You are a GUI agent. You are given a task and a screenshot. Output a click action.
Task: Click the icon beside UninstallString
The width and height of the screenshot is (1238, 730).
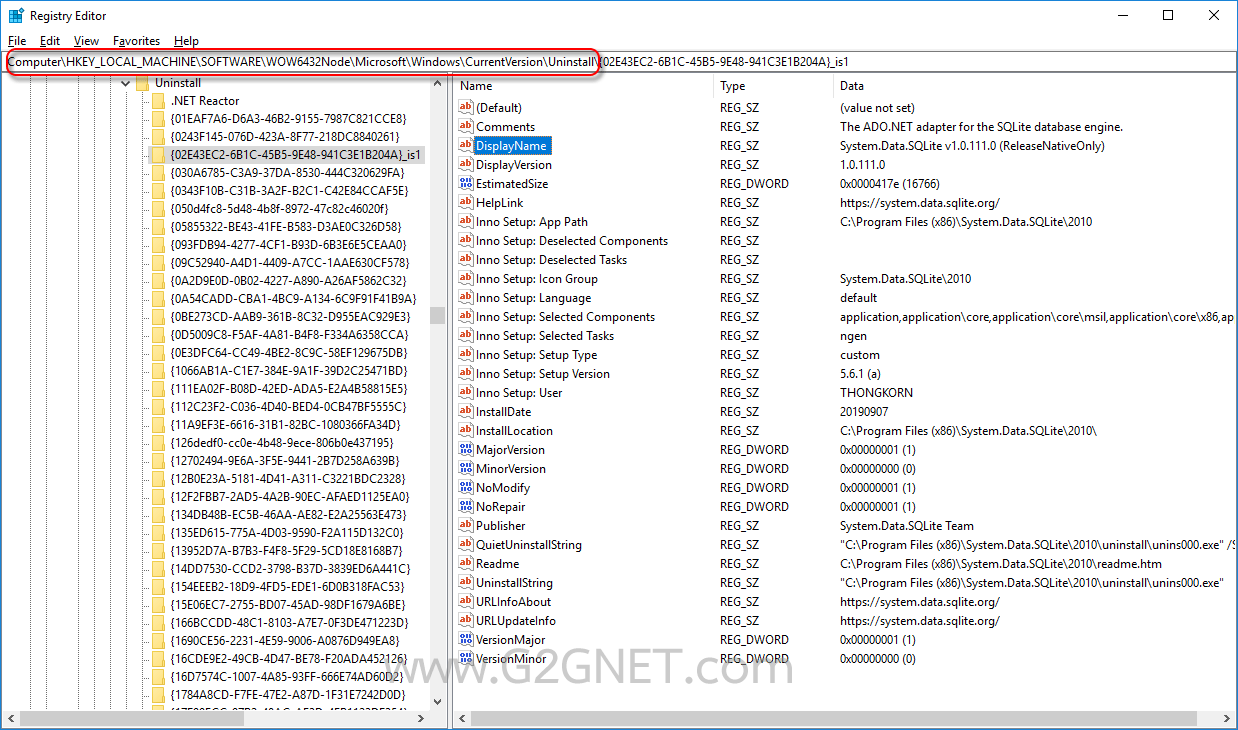coord(465,582)
